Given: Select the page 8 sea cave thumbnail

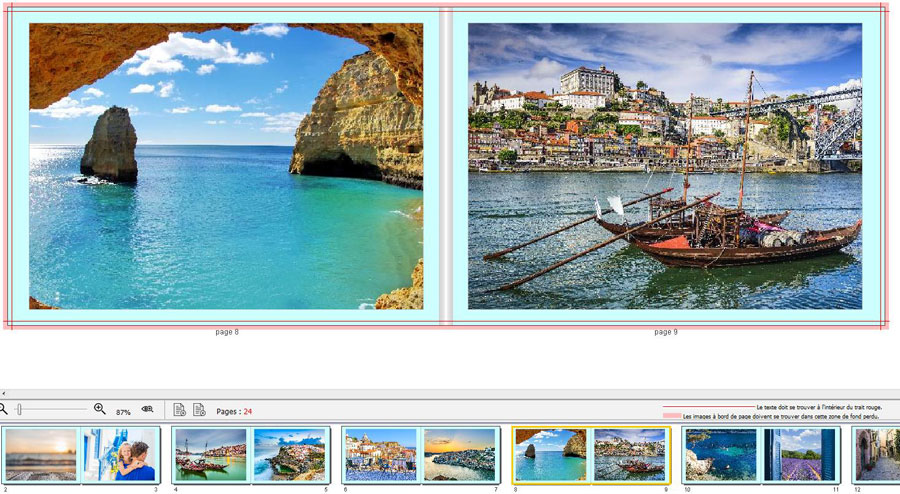Looking at the screenshot, I should (x=550, y=455).
